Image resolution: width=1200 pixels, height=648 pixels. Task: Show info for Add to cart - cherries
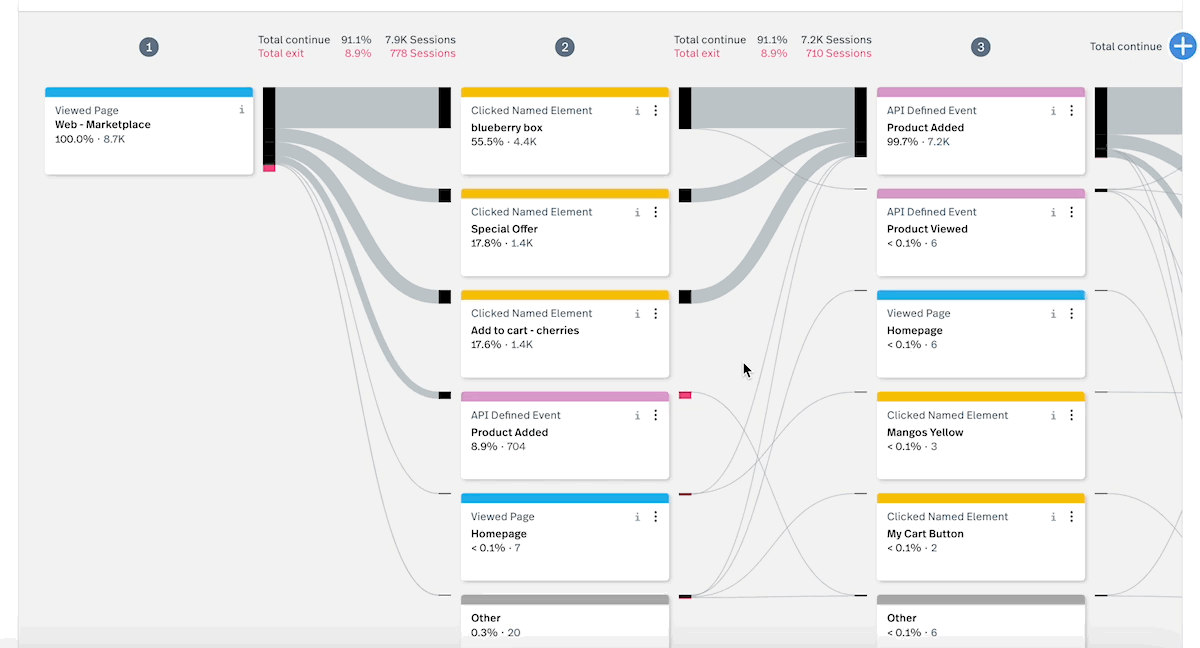637,314
